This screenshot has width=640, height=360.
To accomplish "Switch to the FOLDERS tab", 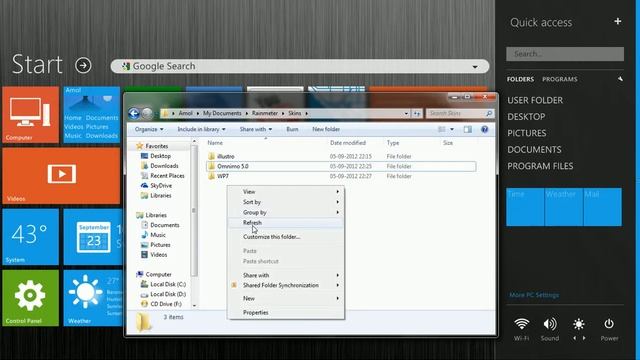I will click(520, 79).
